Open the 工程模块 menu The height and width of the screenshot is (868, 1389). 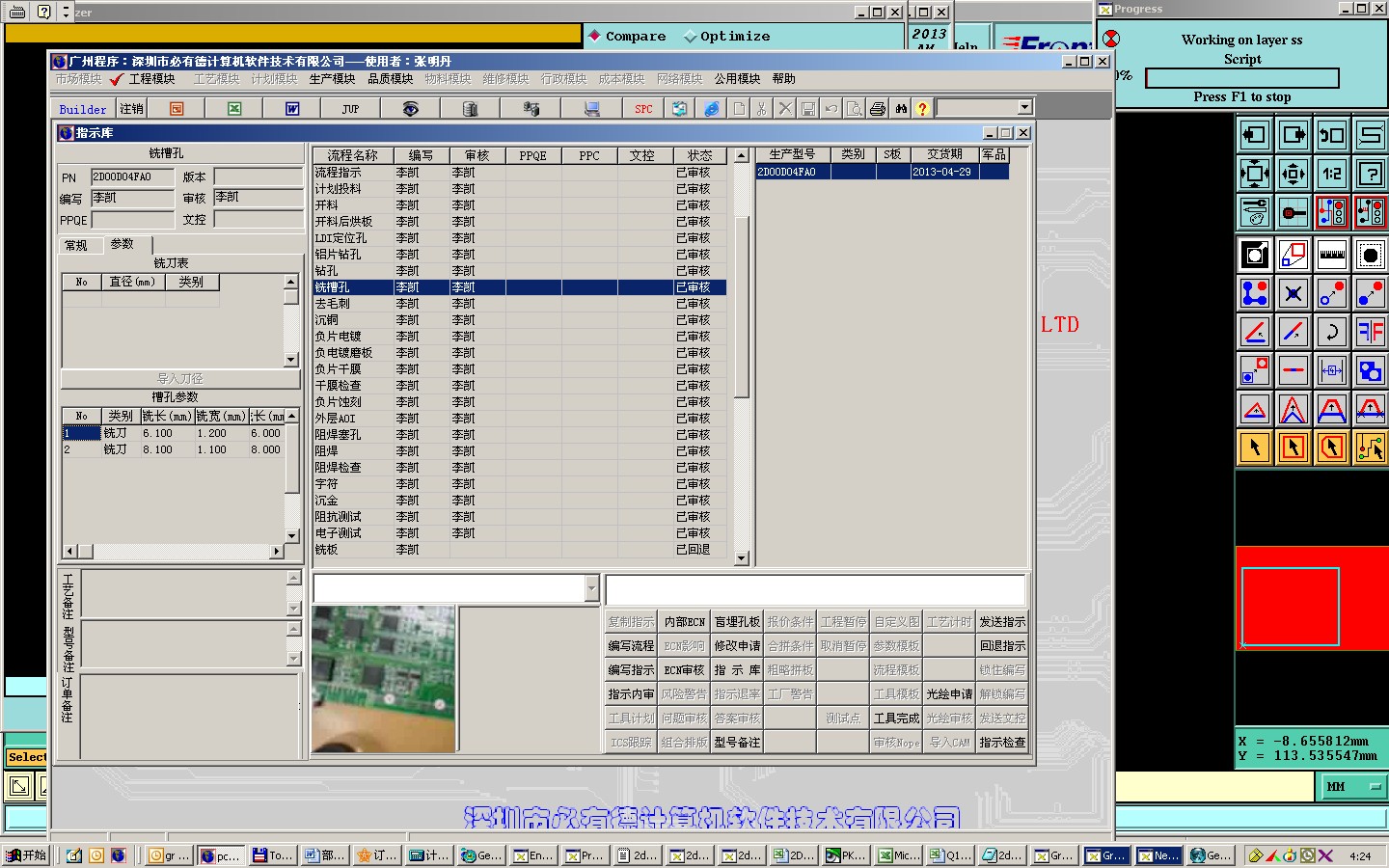click(151, 79)
